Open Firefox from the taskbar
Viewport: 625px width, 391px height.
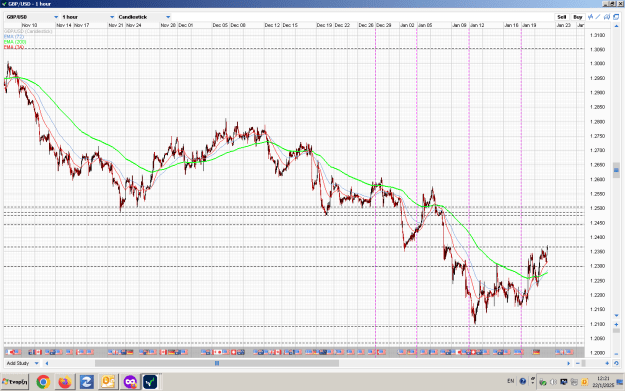(x=65, y=382)
